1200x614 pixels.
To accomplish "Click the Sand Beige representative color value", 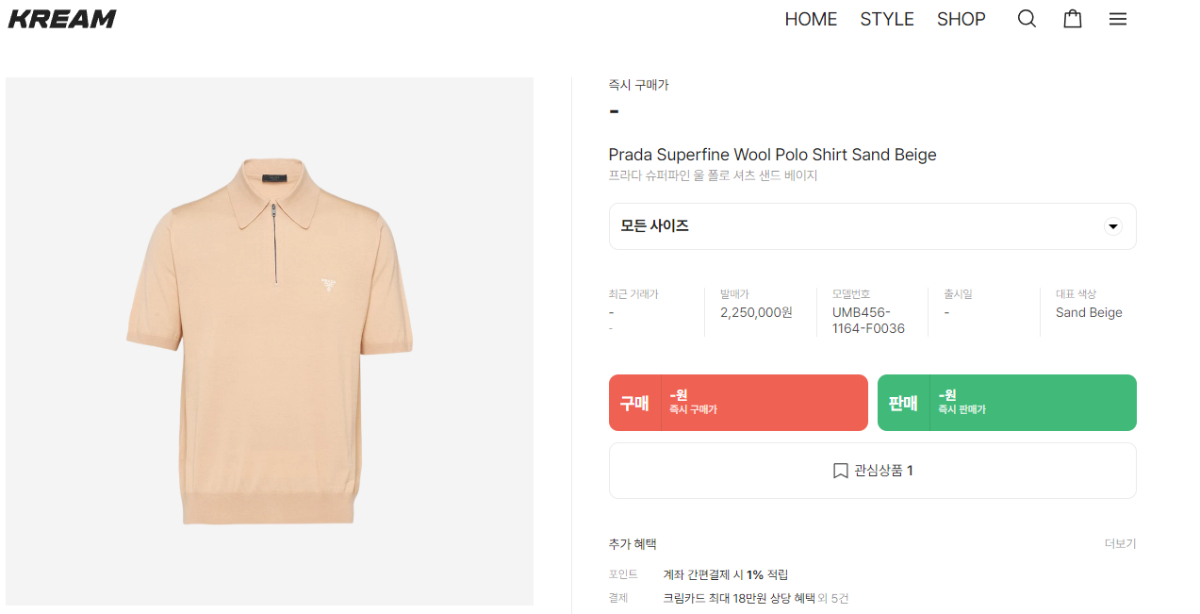I will (x=1088, y=313).
